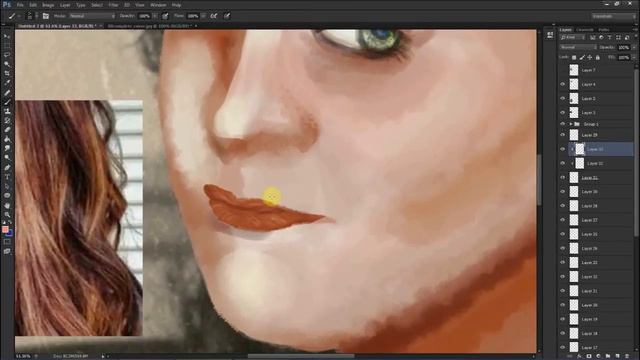Open the workspace switcher dropdown

click(613, 16)
